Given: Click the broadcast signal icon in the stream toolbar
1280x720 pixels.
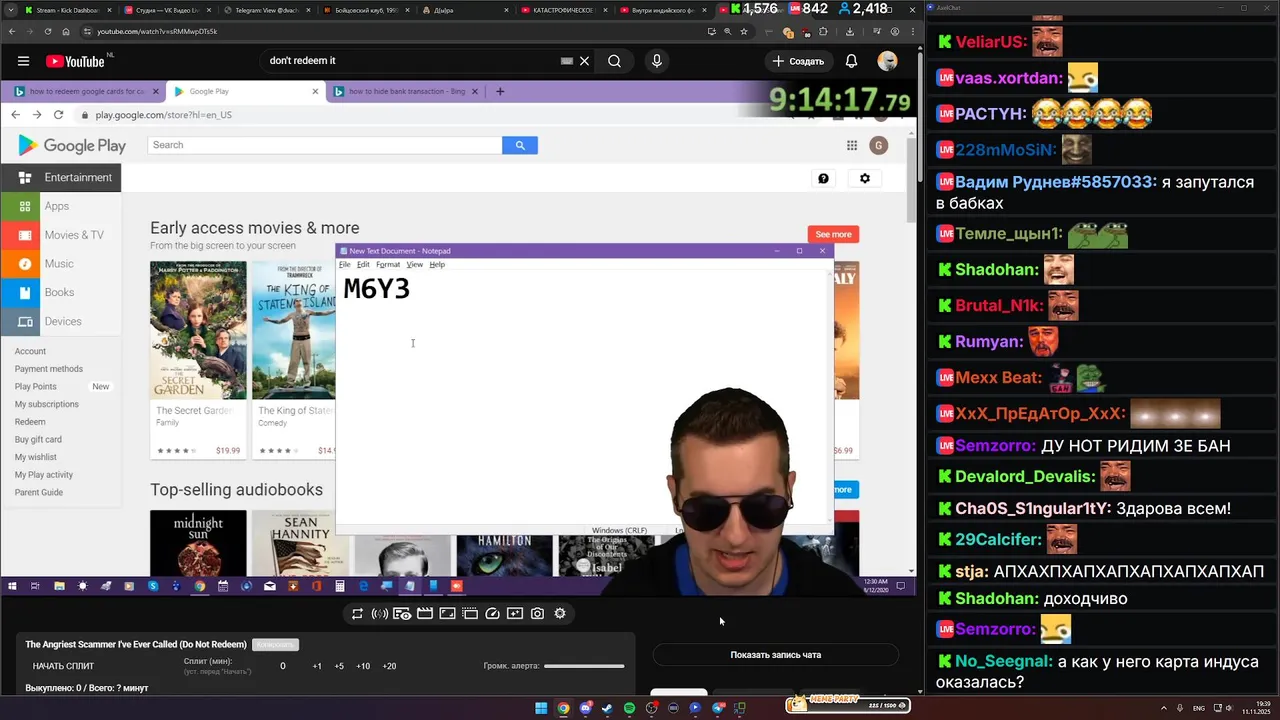Looking at the screenshot, I should pyautogui.click(x=380, y=614).
